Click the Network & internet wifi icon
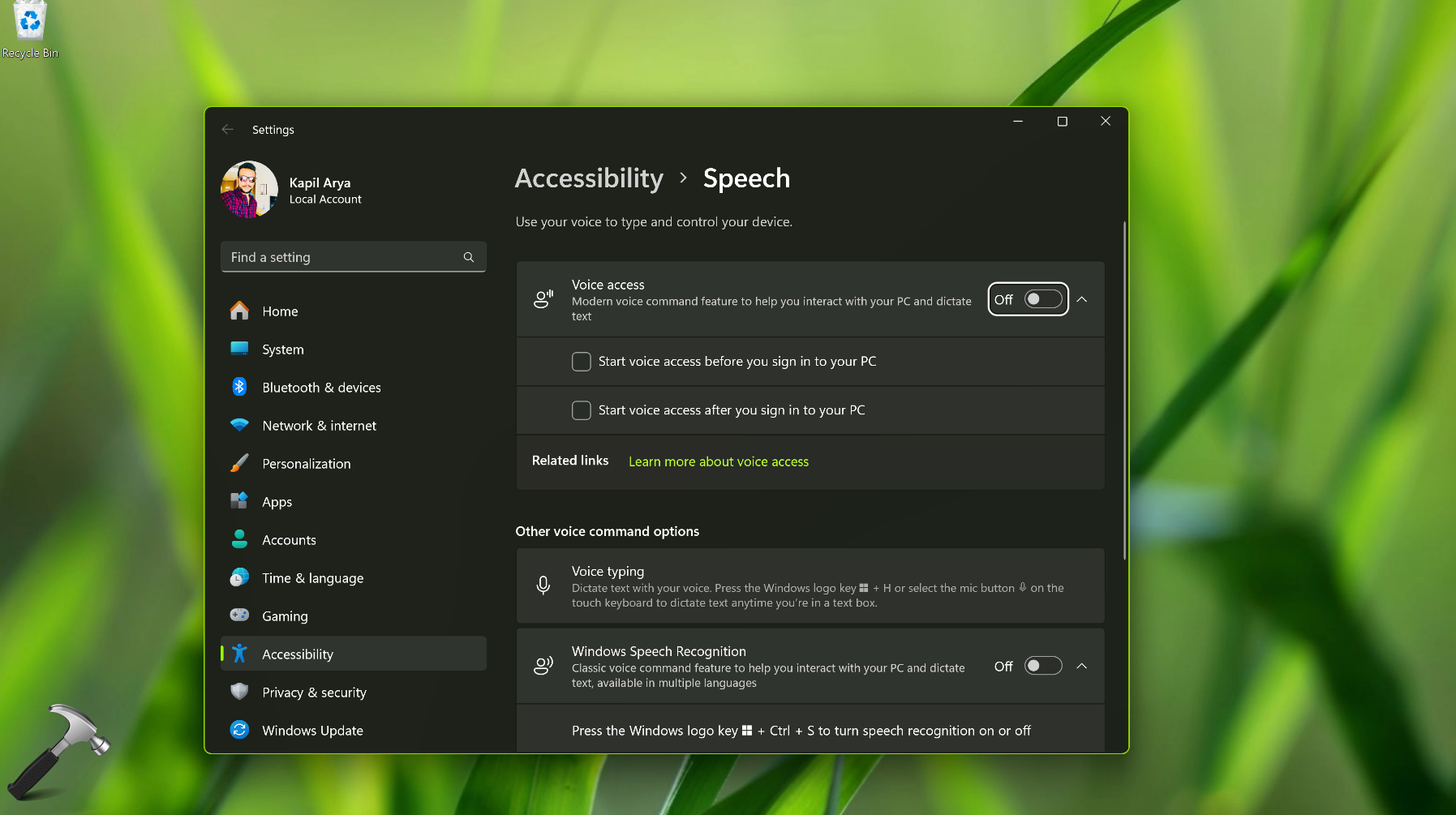The height and width of the screenshot is (815, 1456). coord(239,426)
